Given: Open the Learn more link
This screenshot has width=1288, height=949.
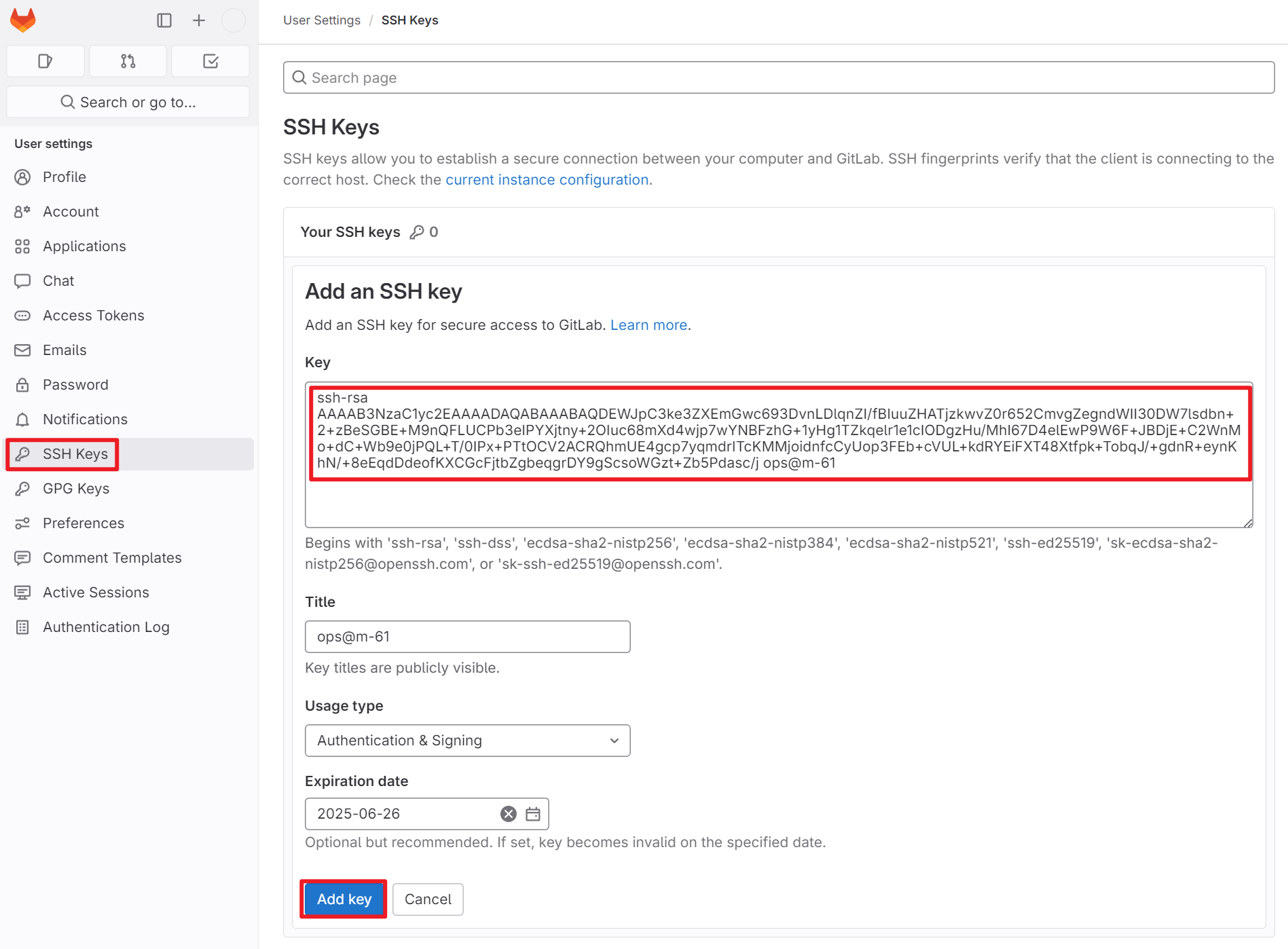Looking at the screenshot, I should [x=649, y=325].
